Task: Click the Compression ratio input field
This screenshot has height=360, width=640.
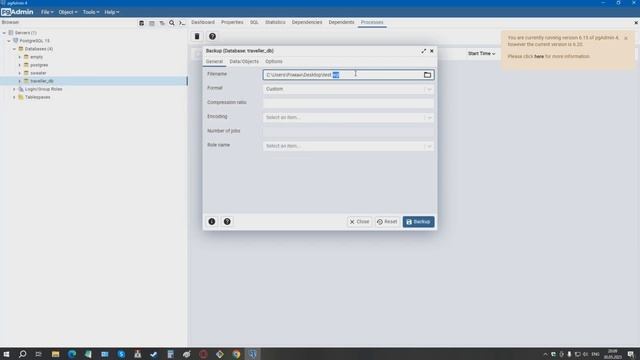Action: (348, 103)
